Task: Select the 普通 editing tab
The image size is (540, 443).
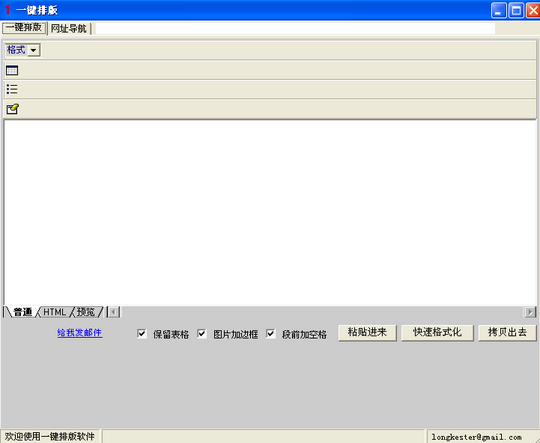Action: pyautogui.click(x=22, y=312)
